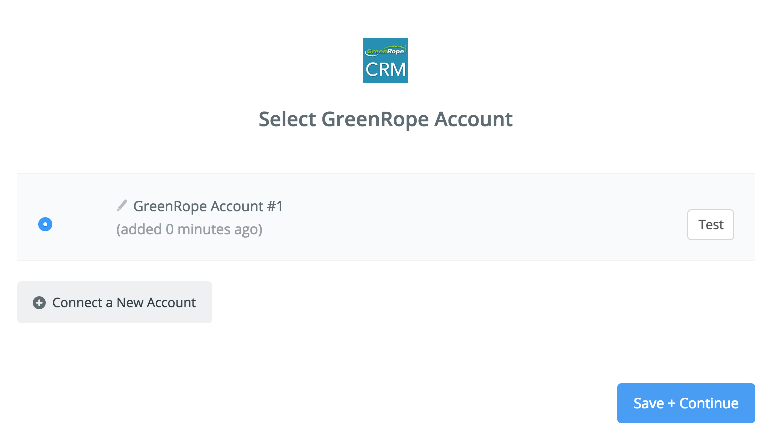Click the GreenRope Account #1 name label
This screenshot has height=443, width=771.
click(x=208, y=206)
